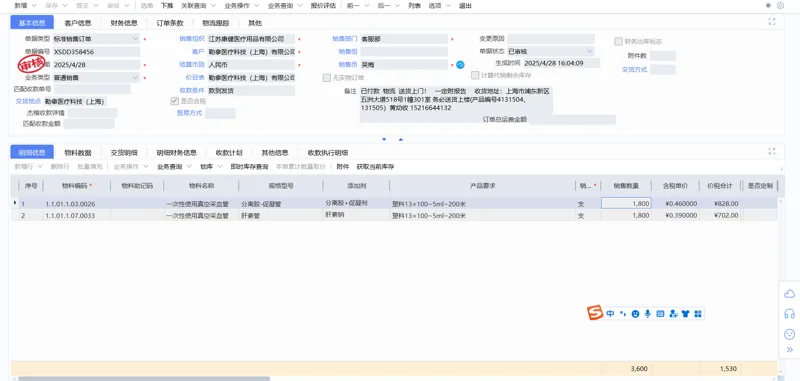Expand the 锁库 dropdown in grid toolbar
The image size is (800, 381).
220,166
